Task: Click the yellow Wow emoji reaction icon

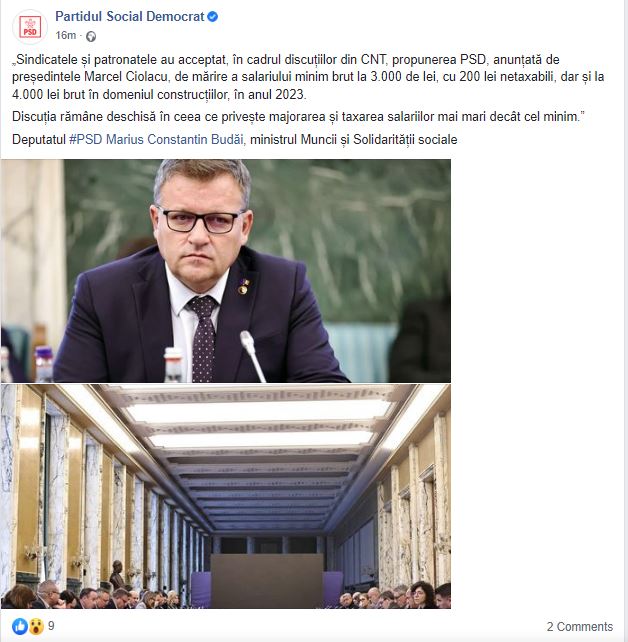Action: pyautogui.click(x=36, y=626)
